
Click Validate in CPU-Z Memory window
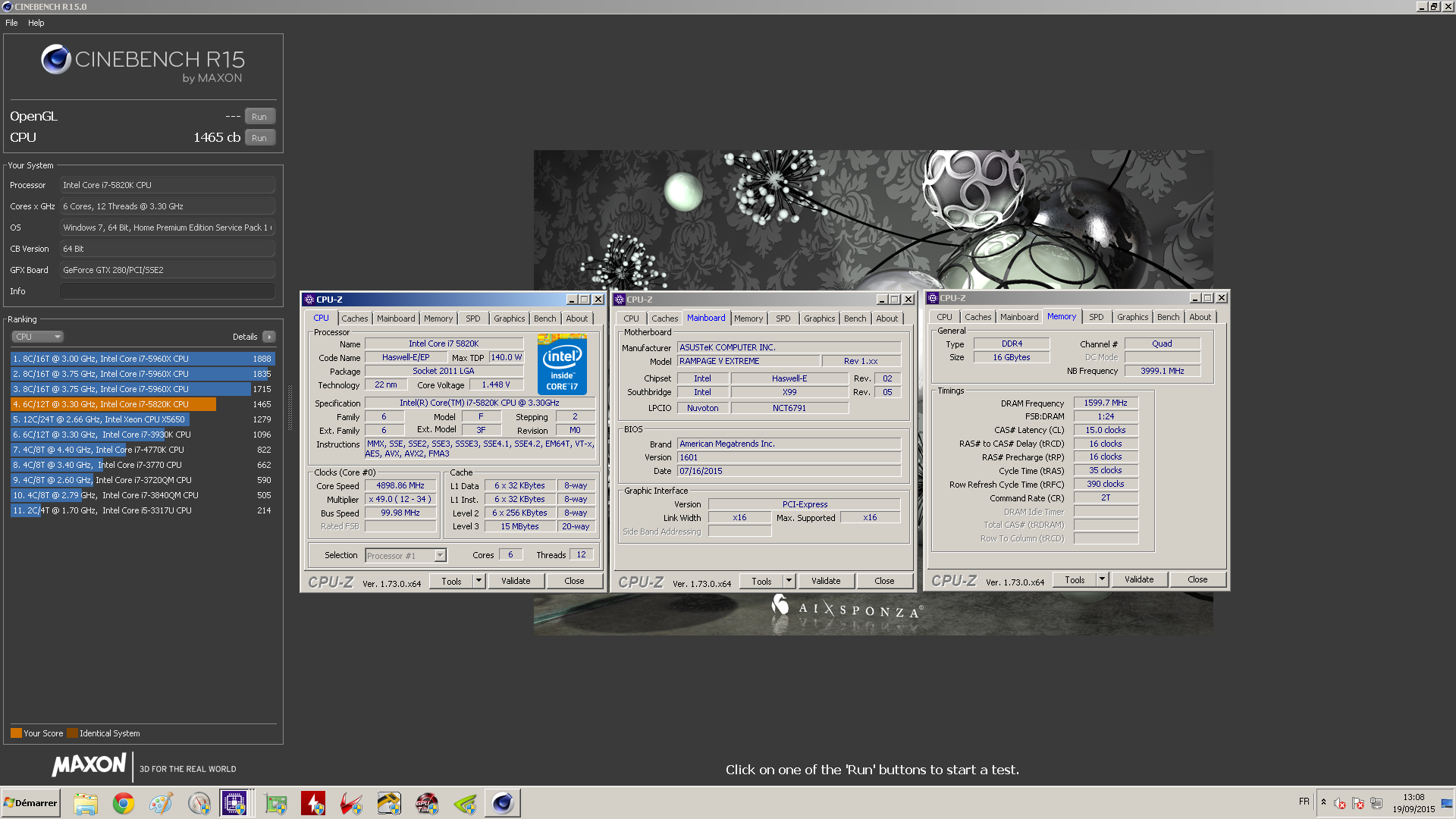click(x=1139, y=580)
